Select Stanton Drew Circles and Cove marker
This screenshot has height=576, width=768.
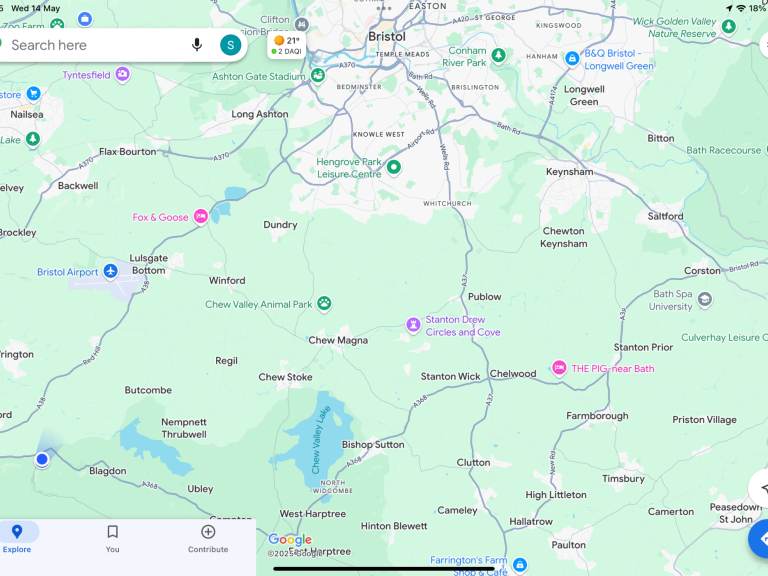pyautogui.click(x=413, y=325)
